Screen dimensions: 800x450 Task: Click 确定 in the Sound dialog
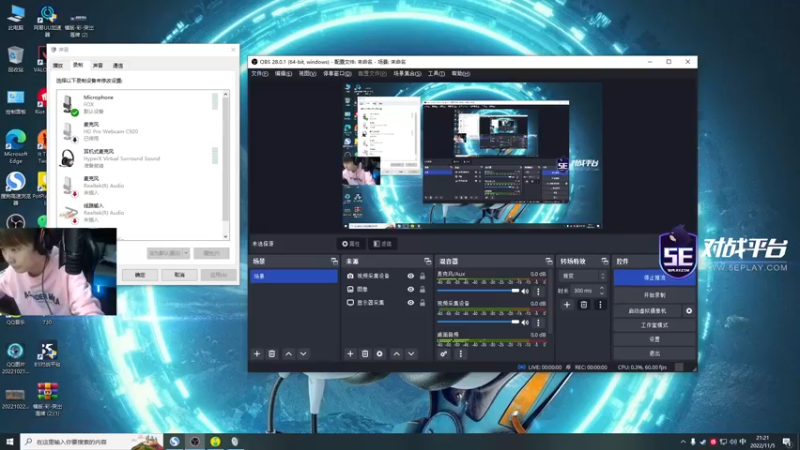point(140,275)
